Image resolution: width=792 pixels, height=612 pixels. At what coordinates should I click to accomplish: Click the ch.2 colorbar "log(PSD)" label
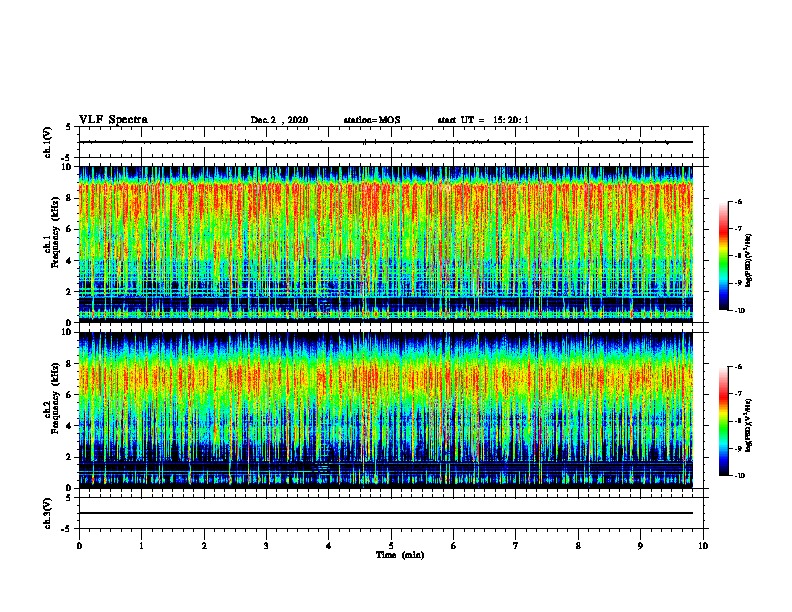pos(749,425)
